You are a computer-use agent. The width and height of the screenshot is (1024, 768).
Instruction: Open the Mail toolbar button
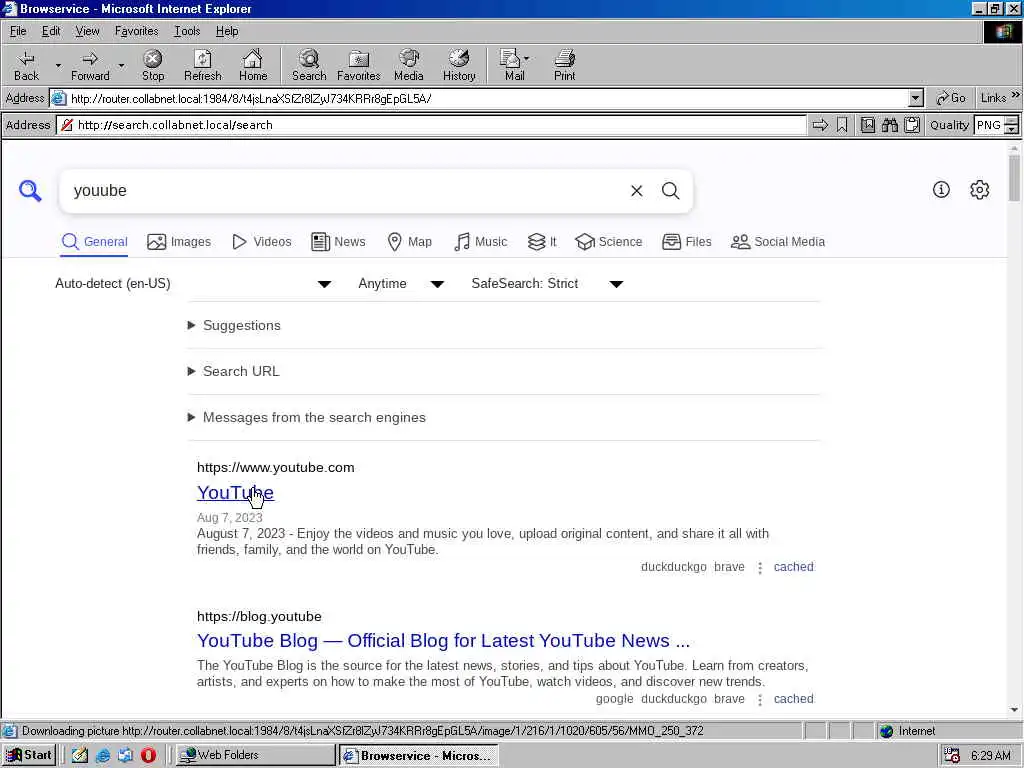(514, 65)
